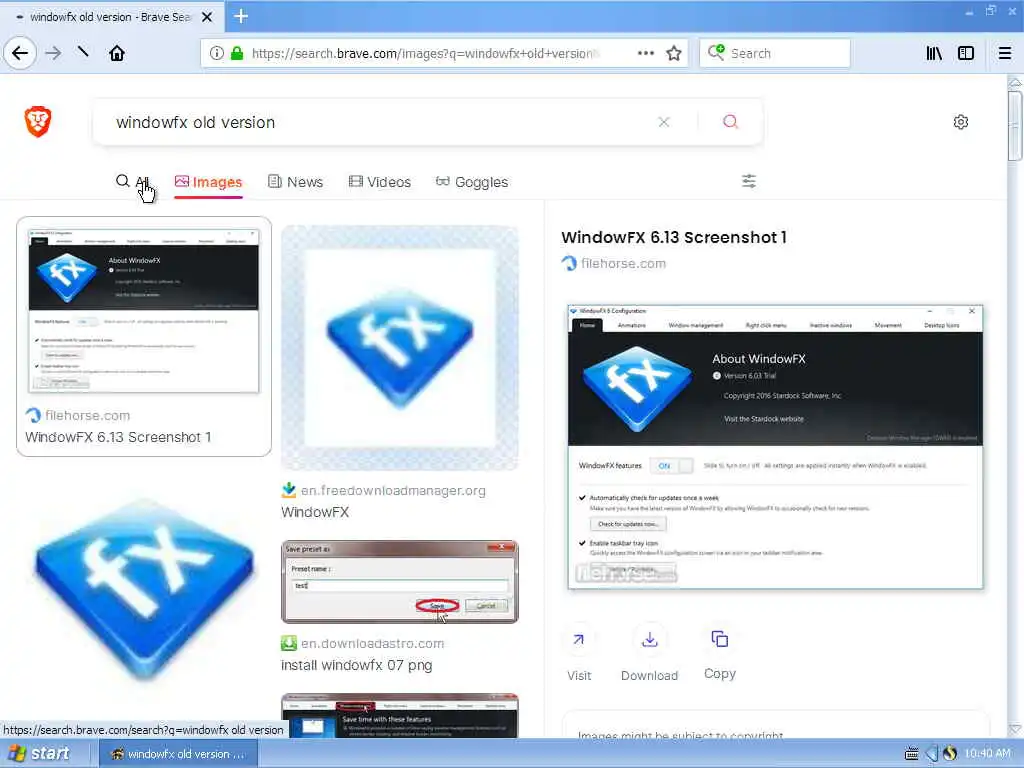Click the green padlock security icon
Image resolution: width=1024 pixels, height=768 pixels.
[x=237, y=54]
